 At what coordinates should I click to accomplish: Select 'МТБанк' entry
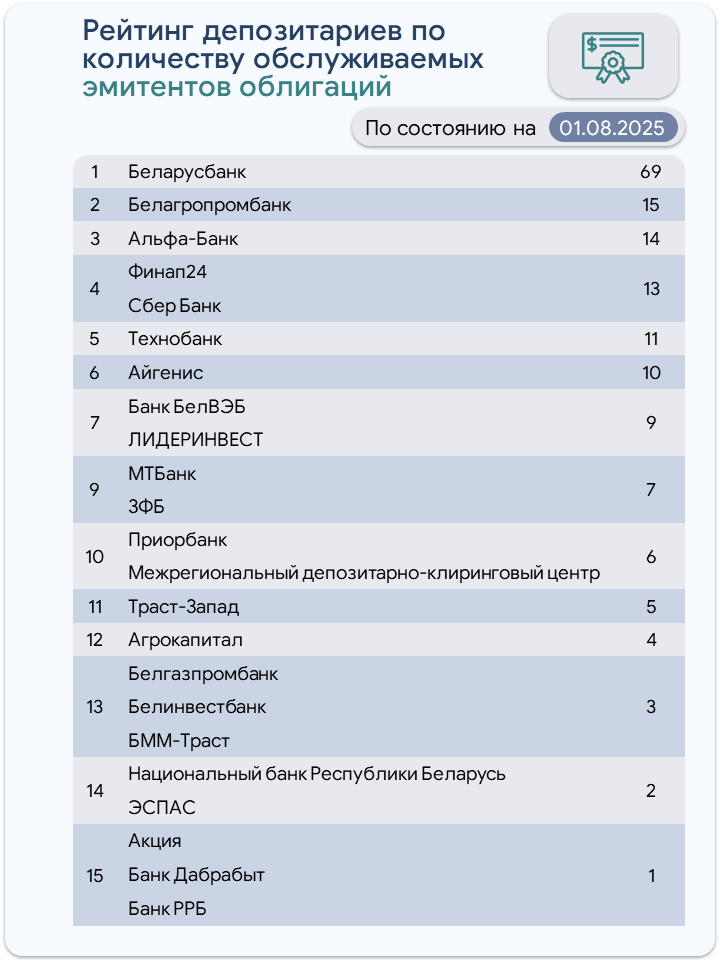pos(162,473)
